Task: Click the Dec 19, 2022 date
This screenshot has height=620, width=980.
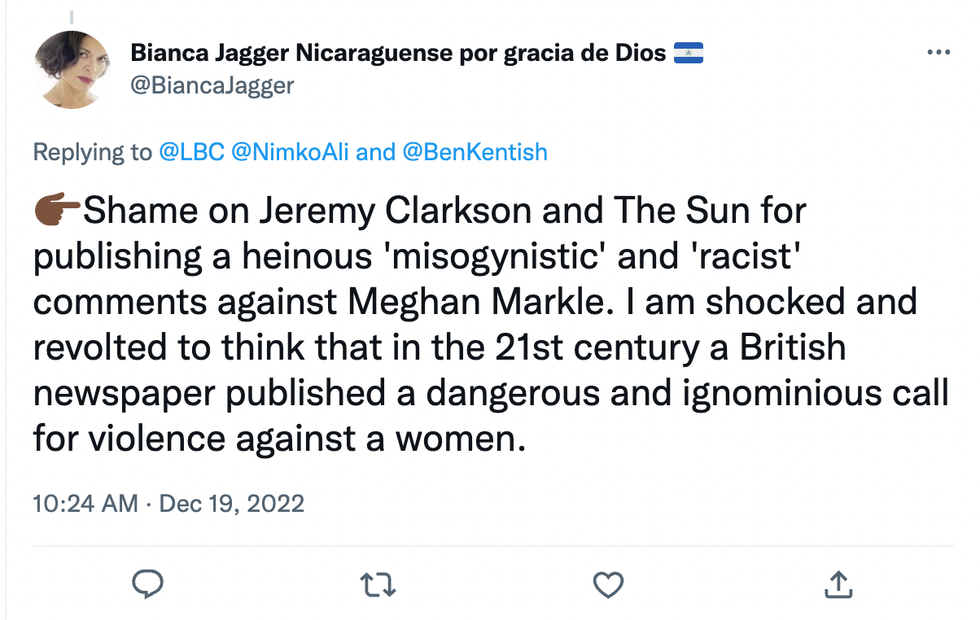Action: point(230,502)
